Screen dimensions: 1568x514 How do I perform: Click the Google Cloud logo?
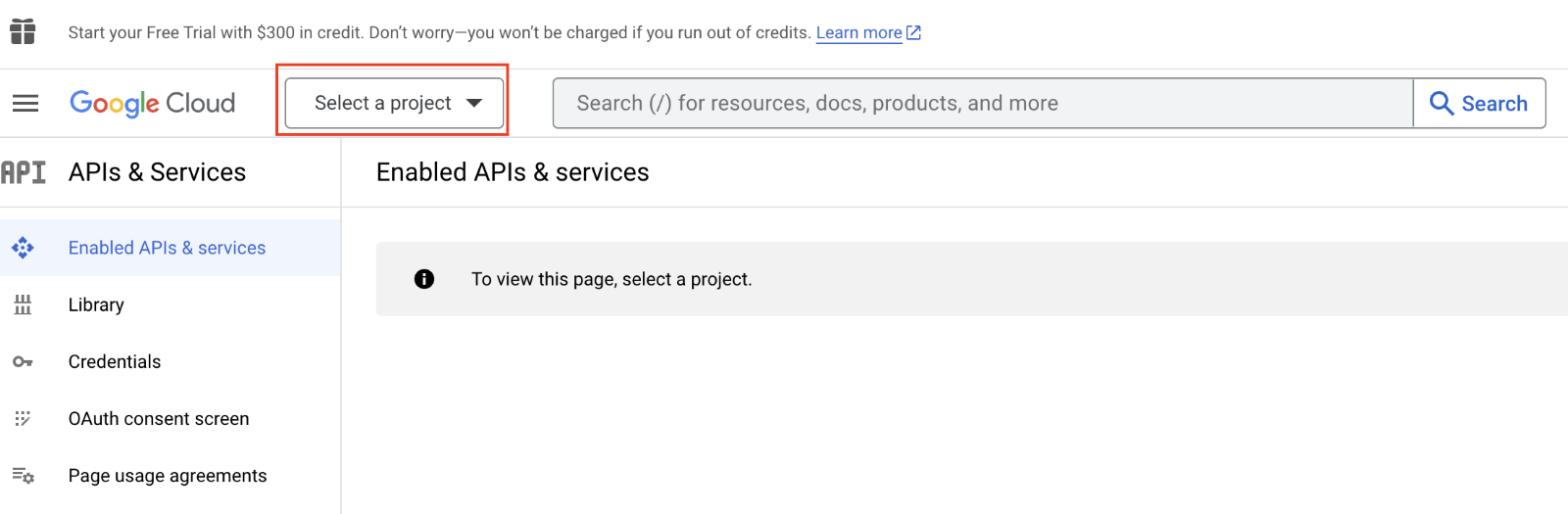[x=152, y=103]
